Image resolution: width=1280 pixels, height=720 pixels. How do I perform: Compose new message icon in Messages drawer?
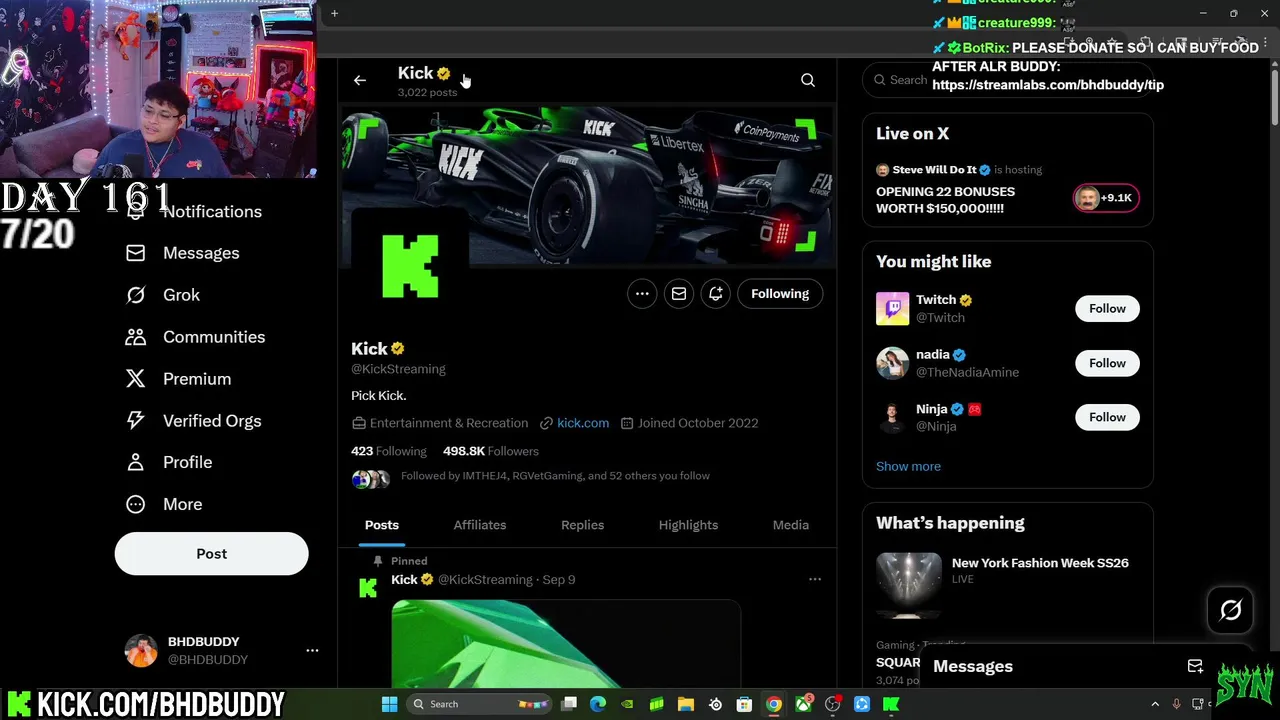pyautogui.click(x=1195, y=666)
